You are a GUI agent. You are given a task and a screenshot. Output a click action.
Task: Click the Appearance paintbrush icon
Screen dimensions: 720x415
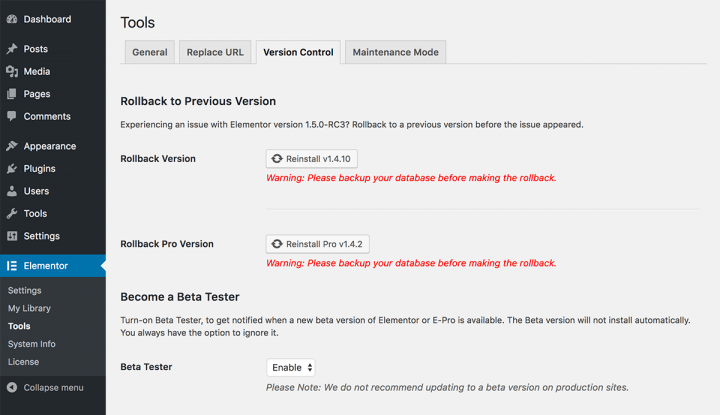click(x=12, y=146)
